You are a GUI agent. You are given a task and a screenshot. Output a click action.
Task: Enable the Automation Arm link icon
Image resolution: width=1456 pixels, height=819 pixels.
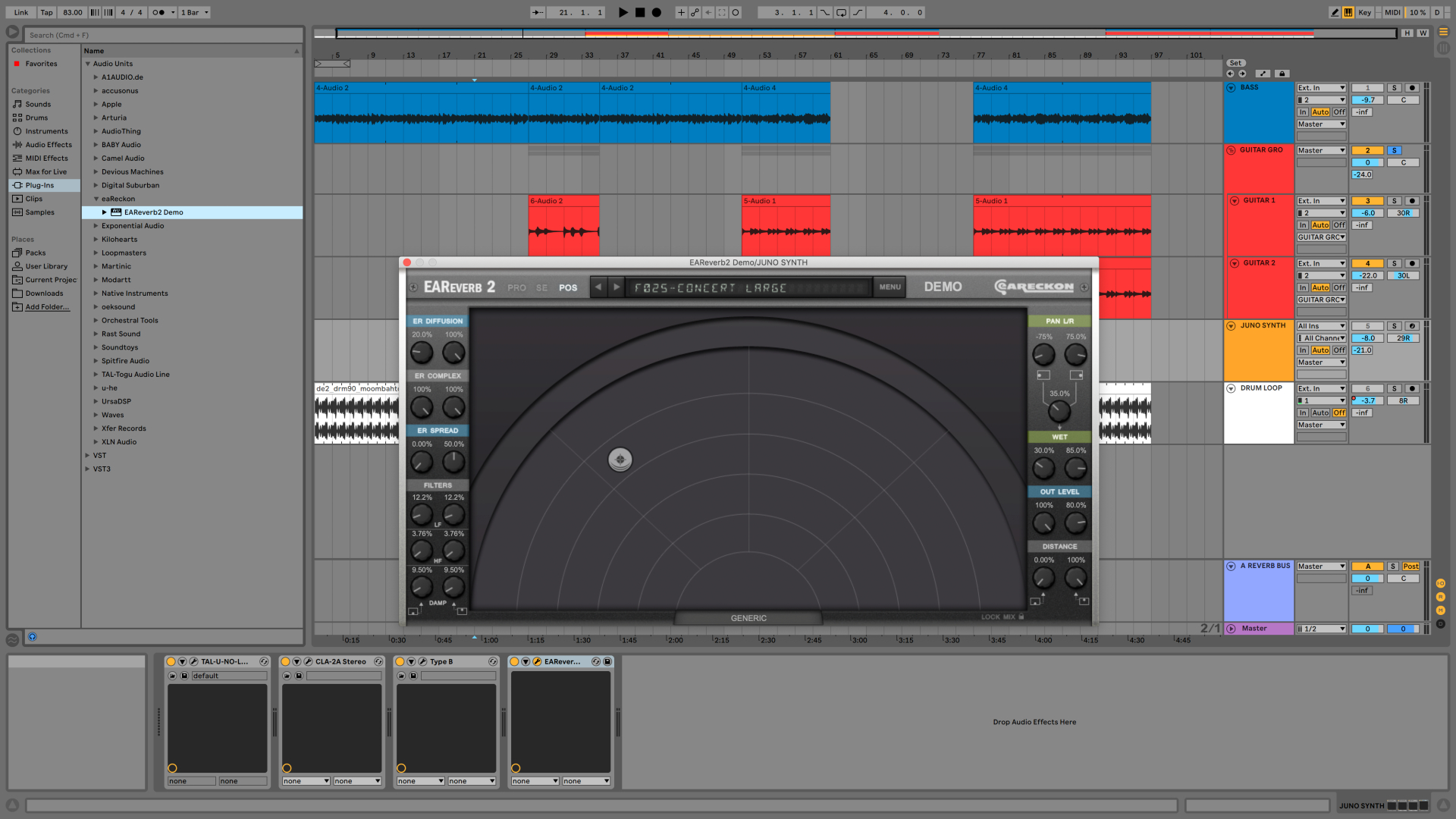pos(695,12)
